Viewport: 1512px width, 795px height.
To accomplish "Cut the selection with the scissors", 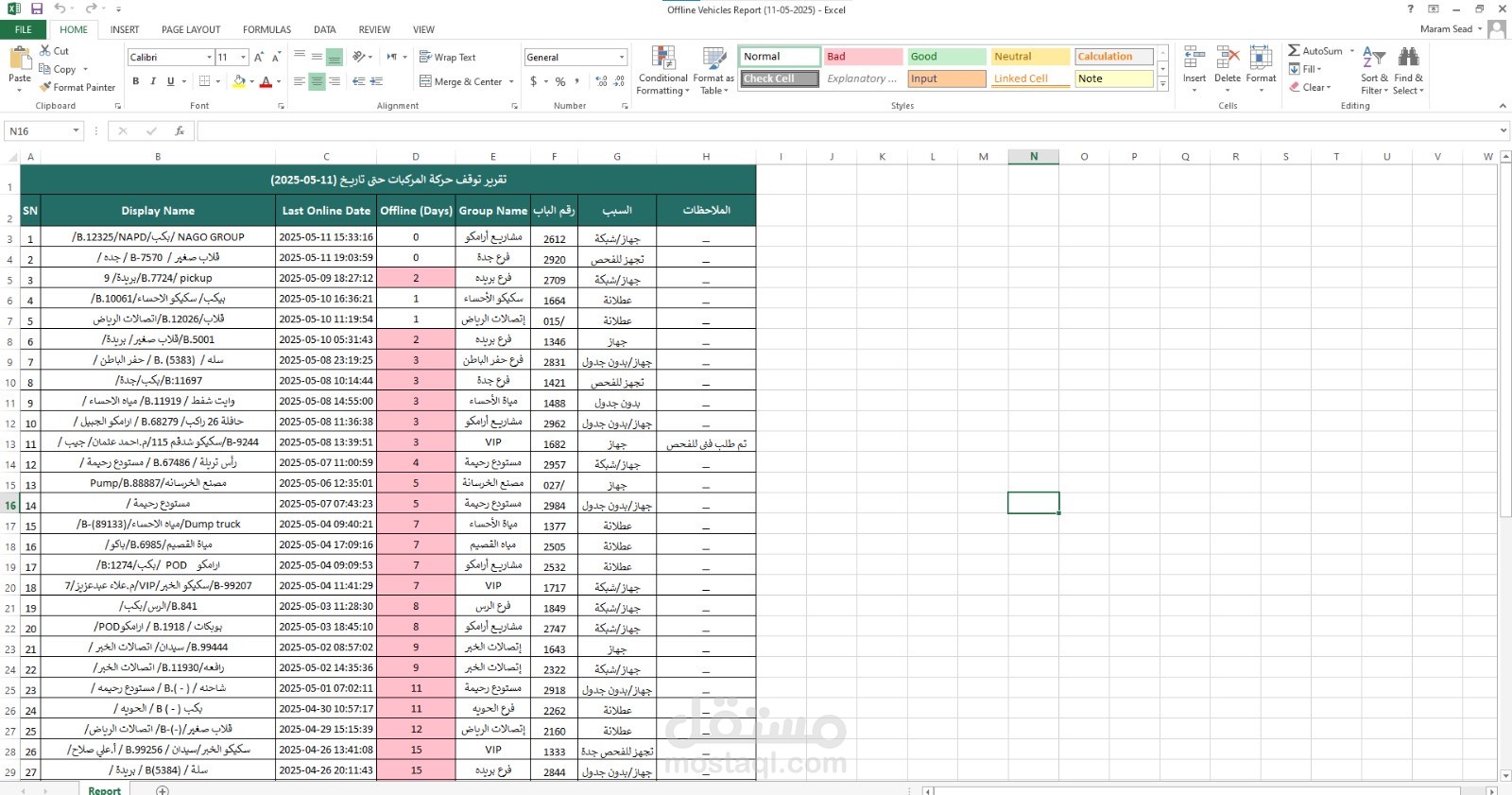I will pos(55,51).
